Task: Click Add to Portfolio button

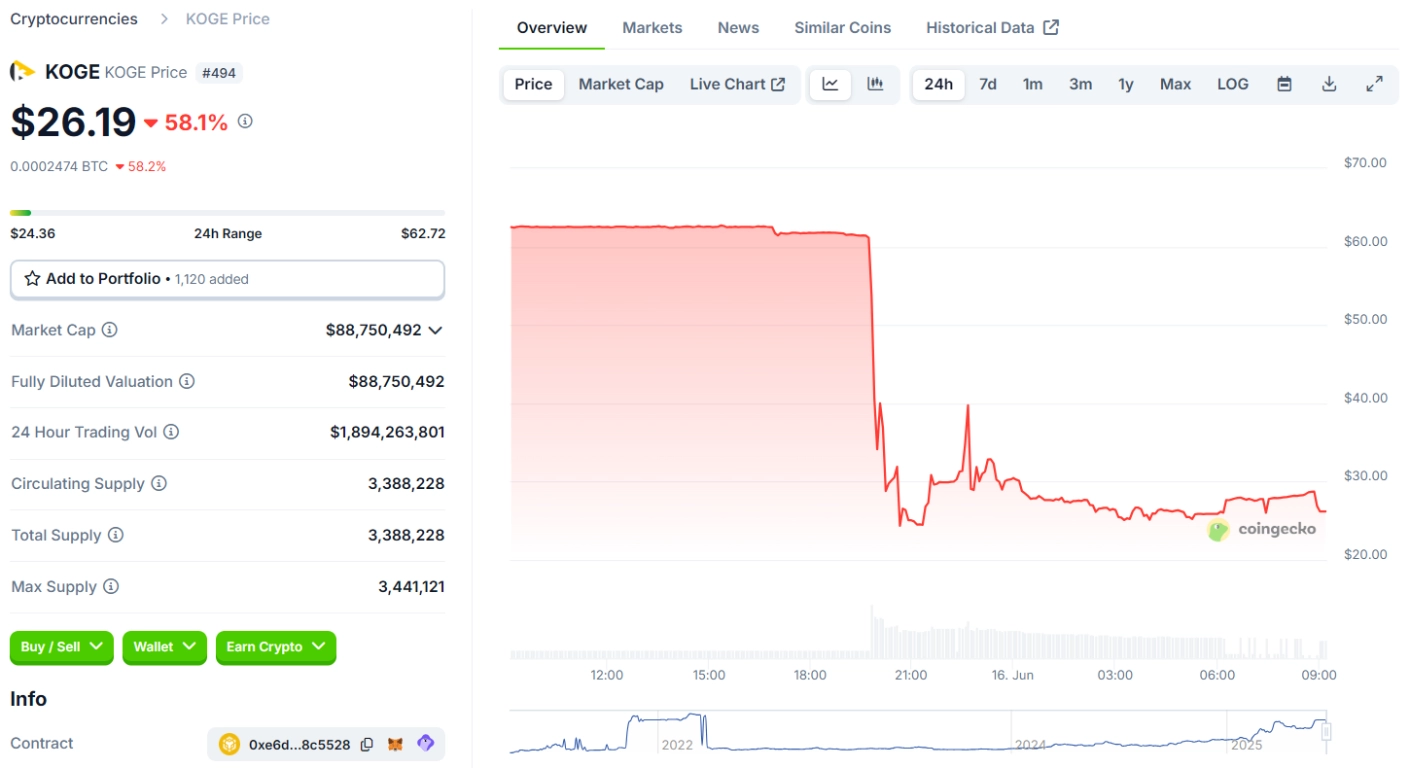Action: tap(227, 279)
